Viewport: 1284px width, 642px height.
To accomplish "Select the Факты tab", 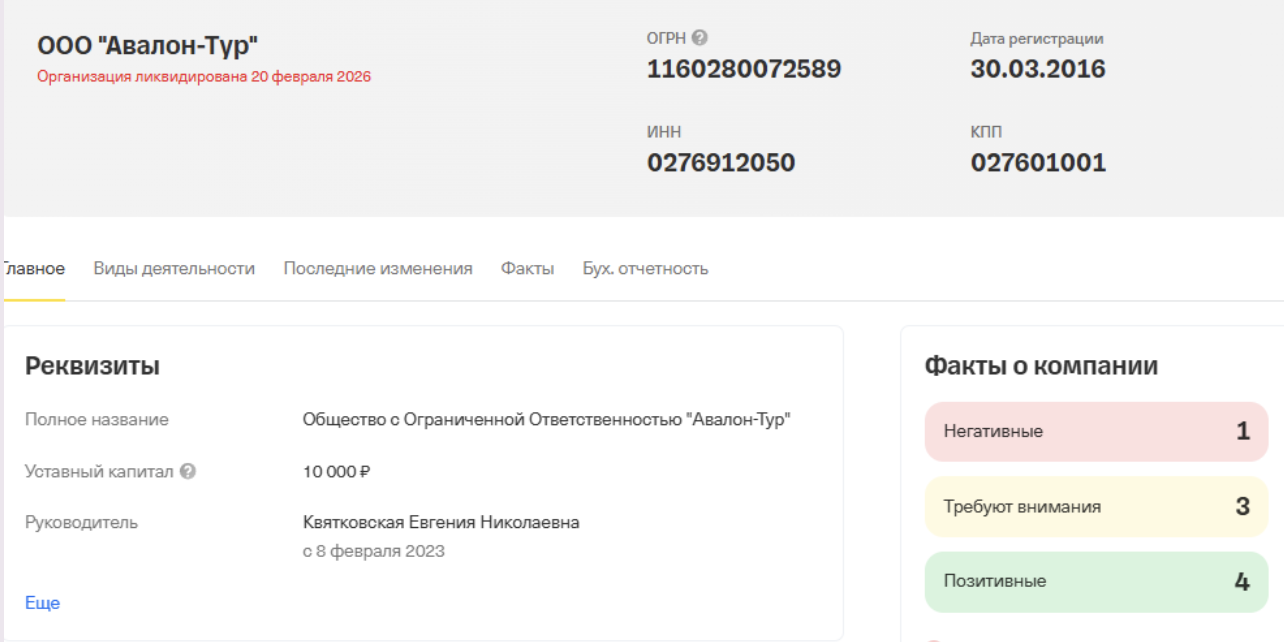I will click(527, 268).
